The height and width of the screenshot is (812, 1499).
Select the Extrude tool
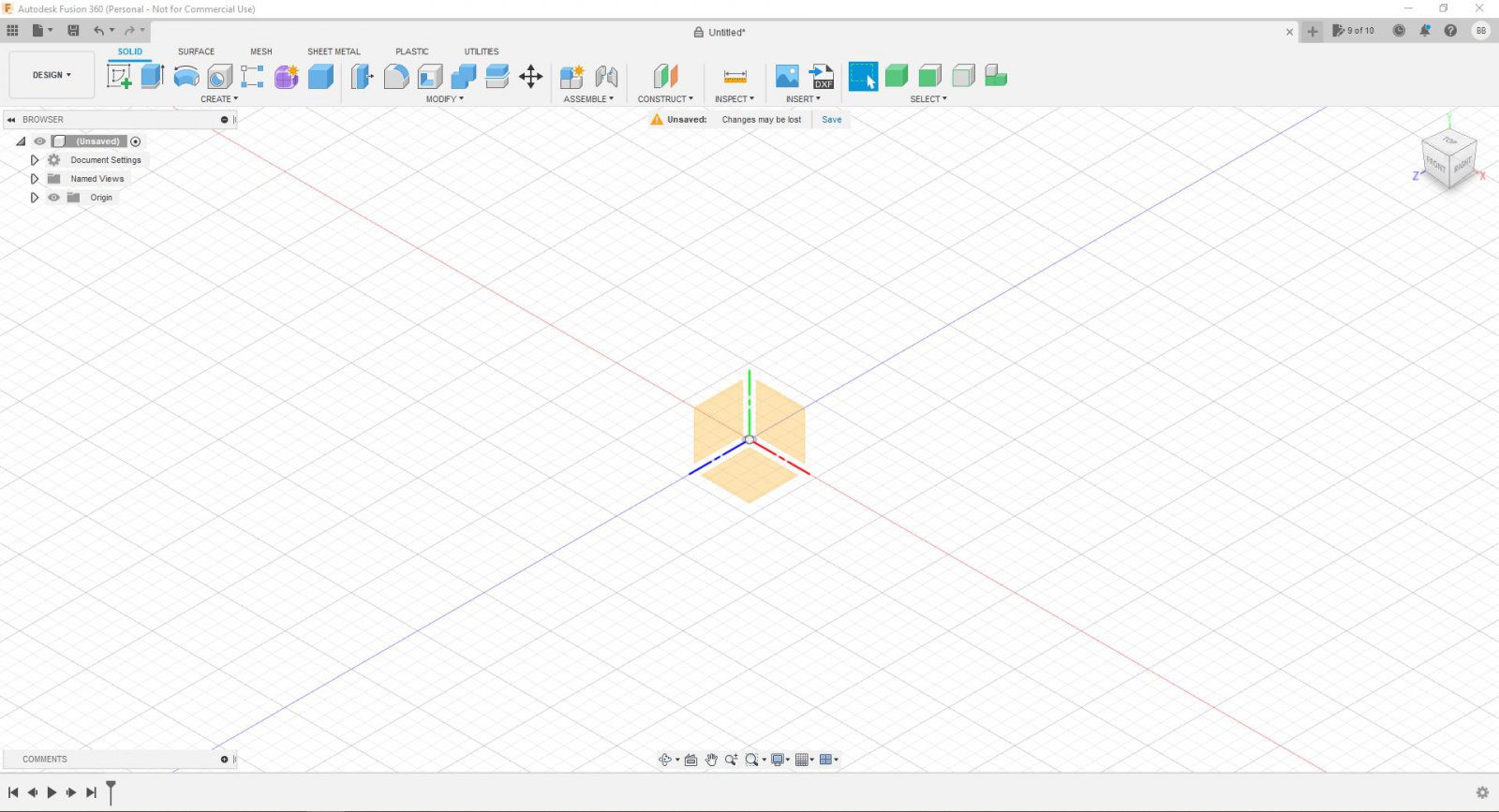tap(153, 77)
